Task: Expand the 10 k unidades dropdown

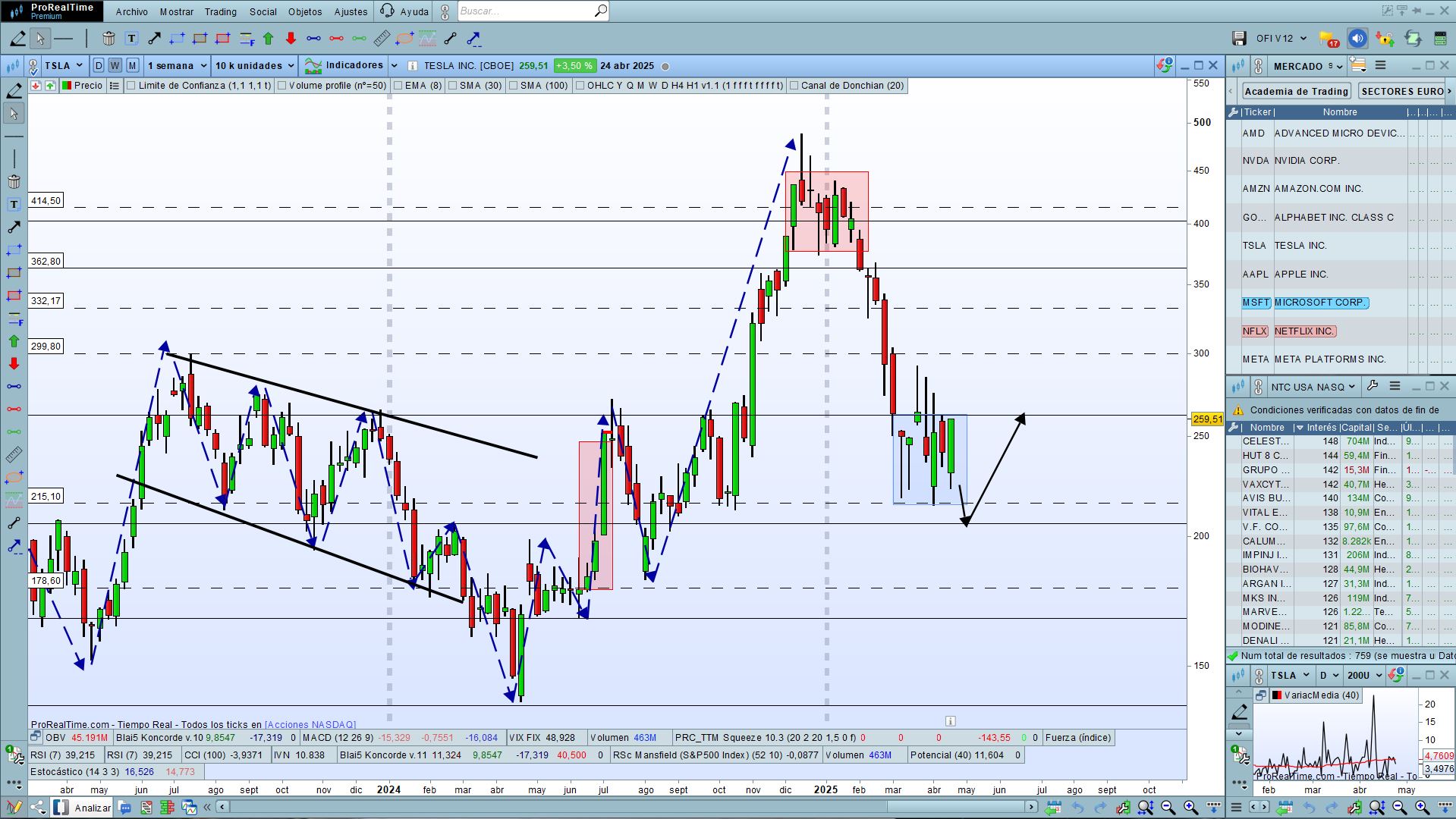Action: click(253, 66)
